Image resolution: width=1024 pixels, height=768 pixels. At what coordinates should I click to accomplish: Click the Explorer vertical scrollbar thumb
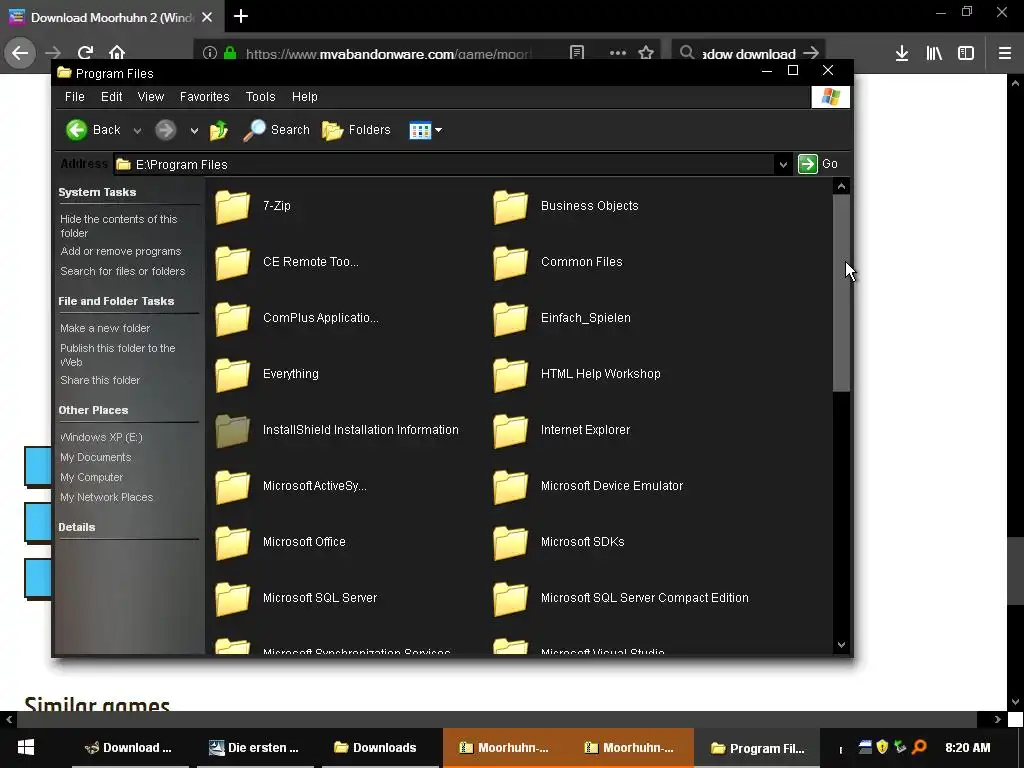click(x=841, y=293)
